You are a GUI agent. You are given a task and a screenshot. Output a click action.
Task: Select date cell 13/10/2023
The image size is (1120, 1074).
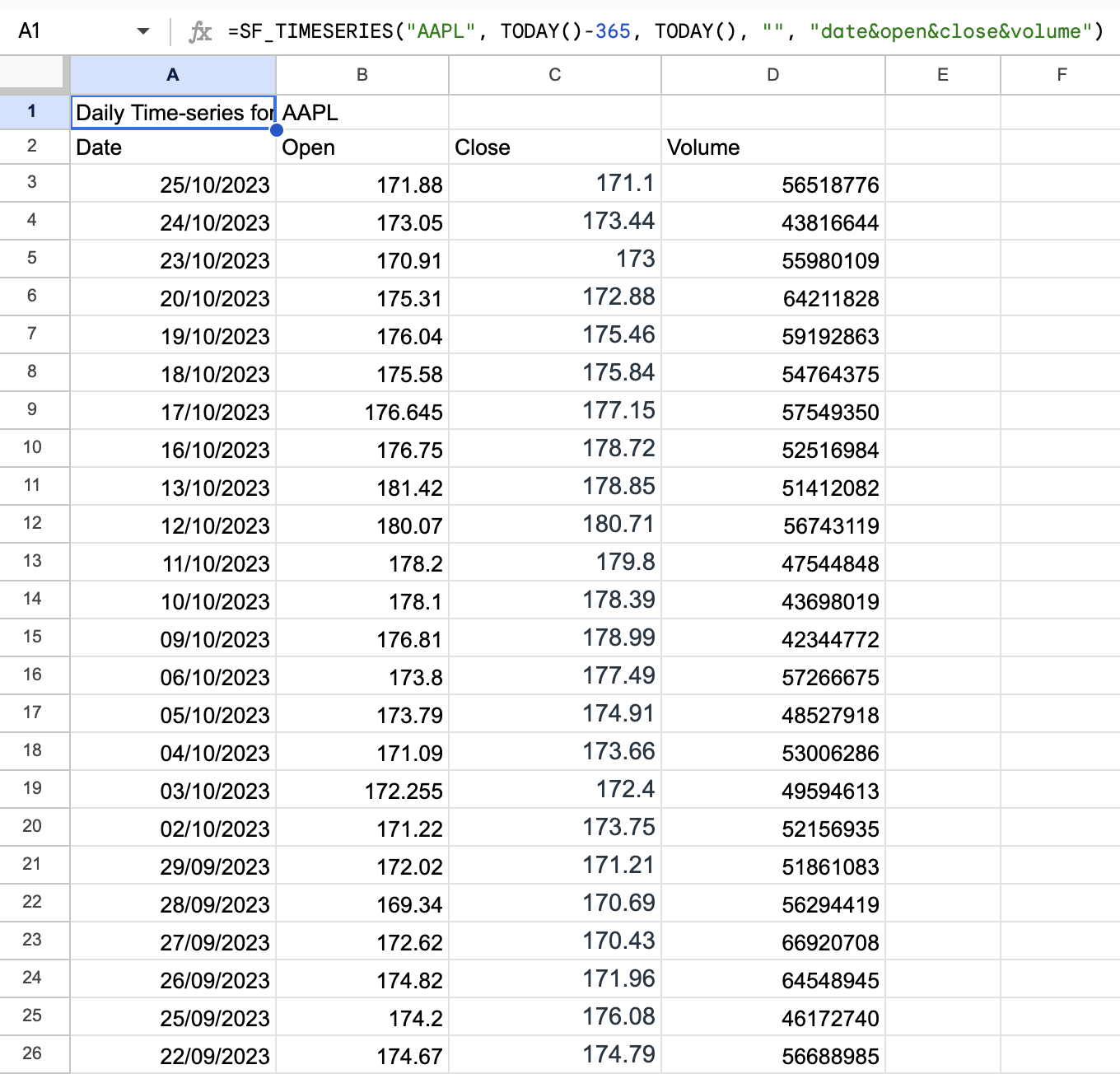pos(173,486)
